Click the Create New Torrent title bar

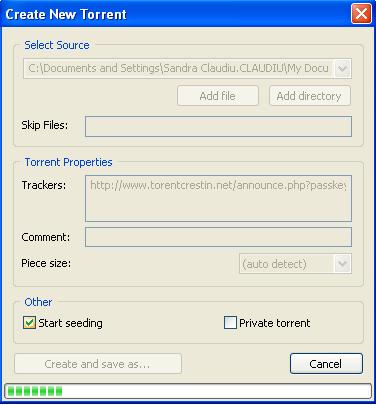[177, 14]
